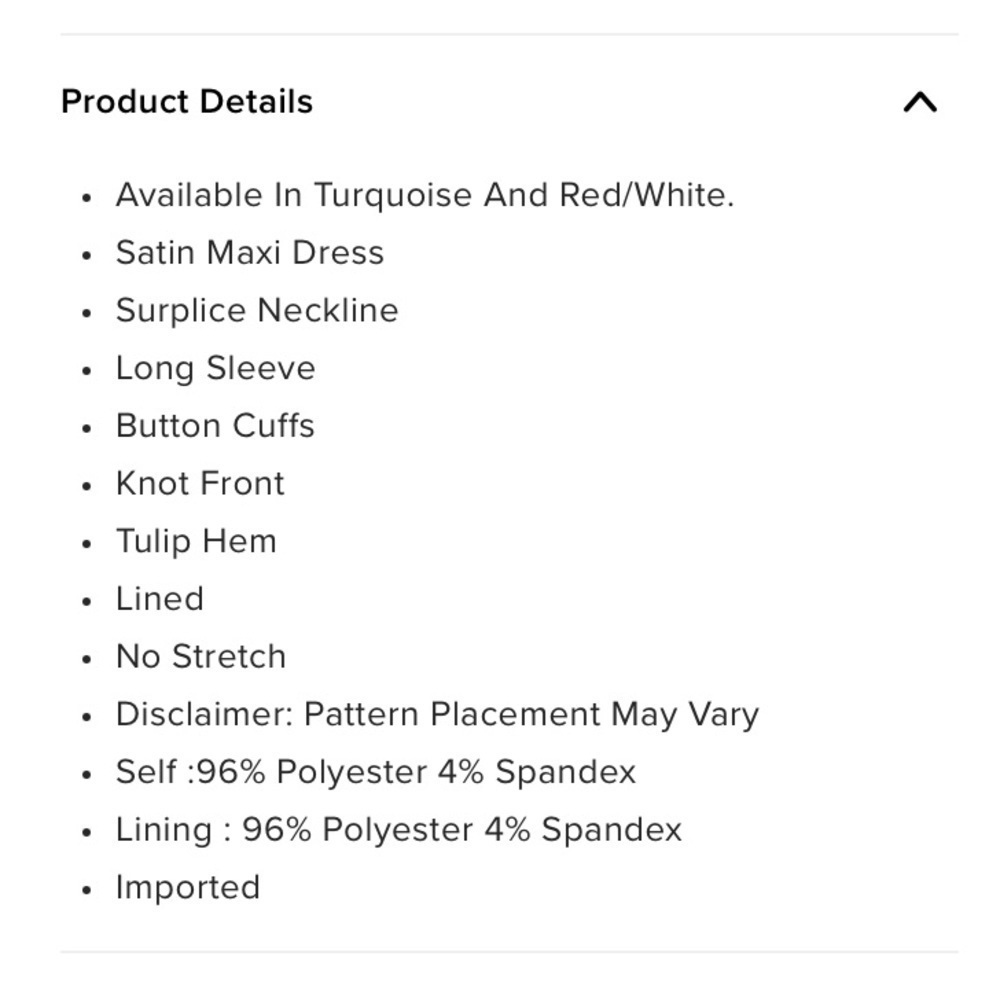
Task: Select the Available In Turquoise And Red/White line
Action: pos(425,195)
